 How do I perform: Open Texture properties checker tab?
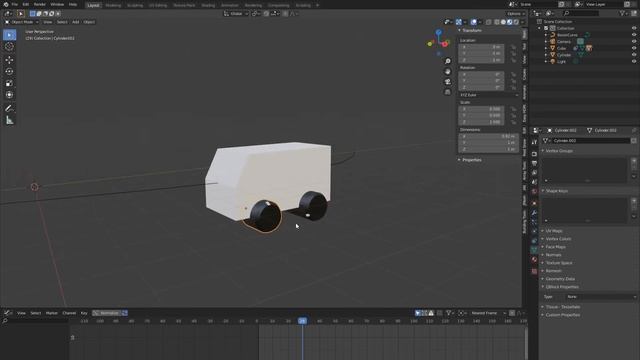click(x=534, y=271)
